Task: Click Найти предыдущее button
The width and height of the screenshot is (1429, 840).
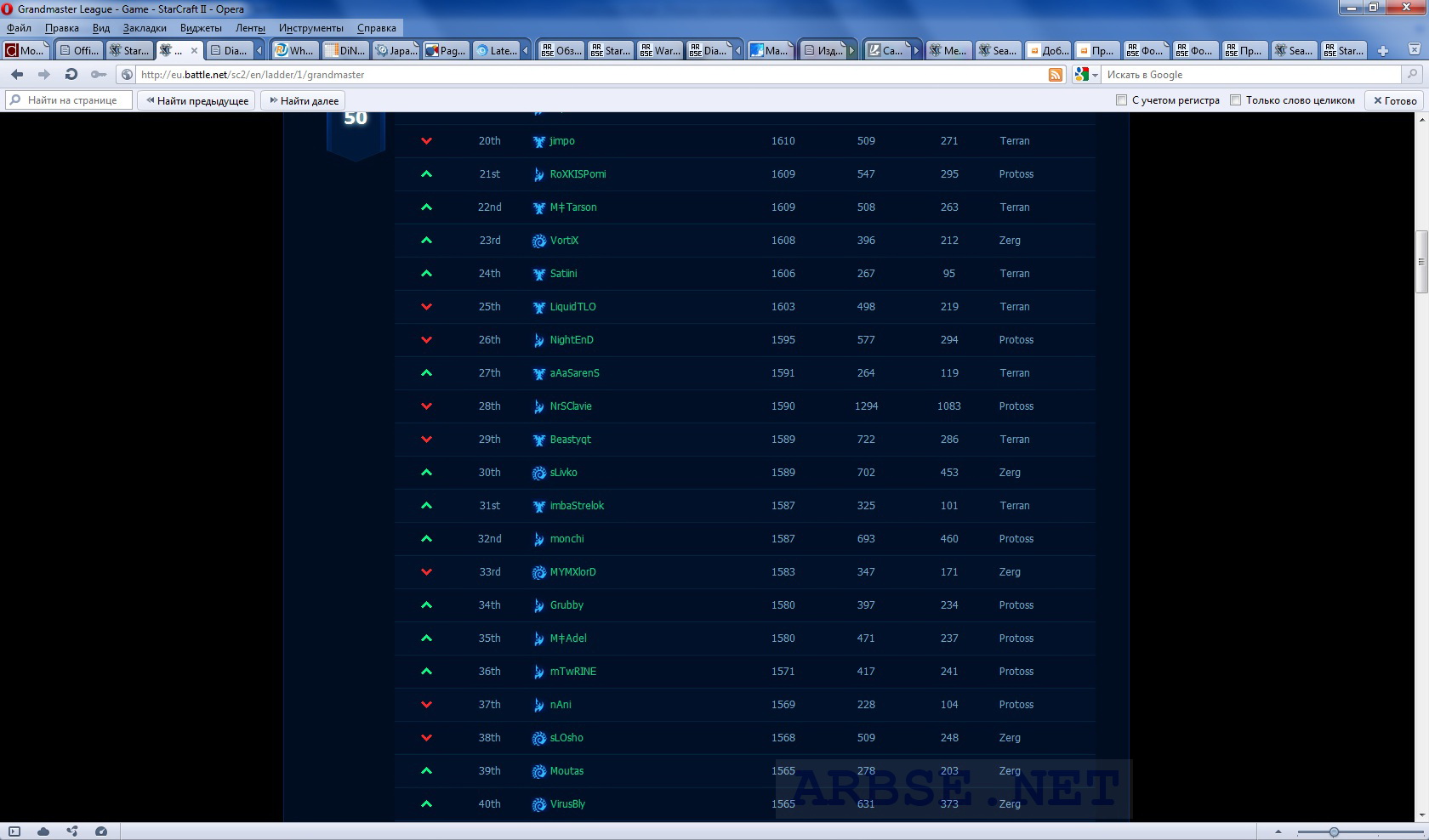Action: click(196, 100)
